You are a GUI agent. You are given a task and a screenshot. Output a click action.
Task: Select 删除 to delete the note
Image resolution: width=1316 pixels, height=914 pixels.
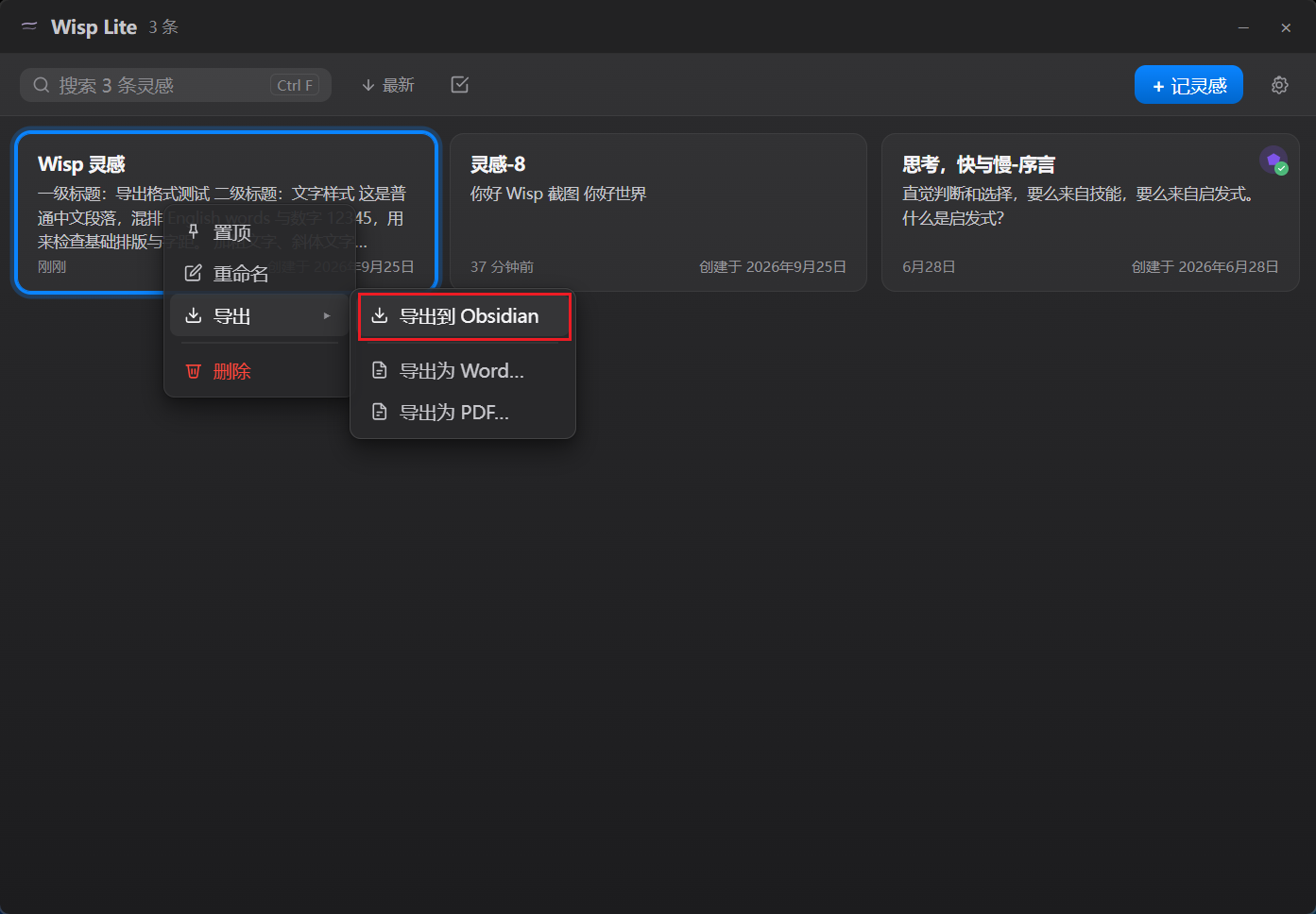point(260,371)
